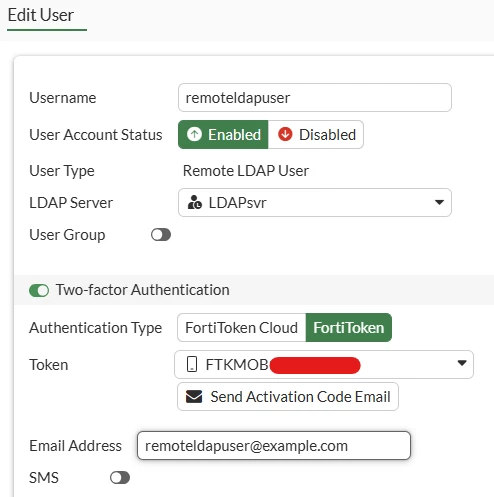
Task: Click the Username input field
Action: 315,98
